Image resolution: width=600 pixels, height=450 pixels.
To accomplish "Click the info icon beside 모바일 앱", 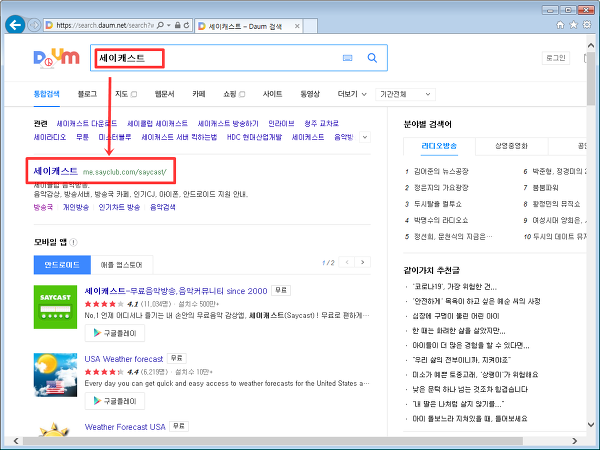I will tap(73, 242).
